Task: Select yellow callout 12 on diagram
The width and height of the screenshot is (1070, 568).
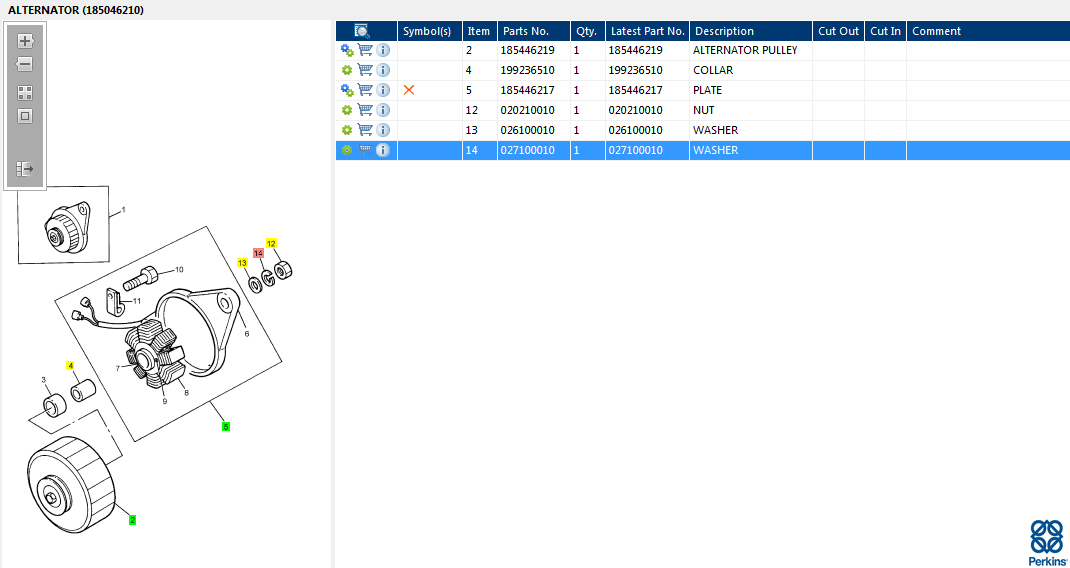Action: point(271,243)
